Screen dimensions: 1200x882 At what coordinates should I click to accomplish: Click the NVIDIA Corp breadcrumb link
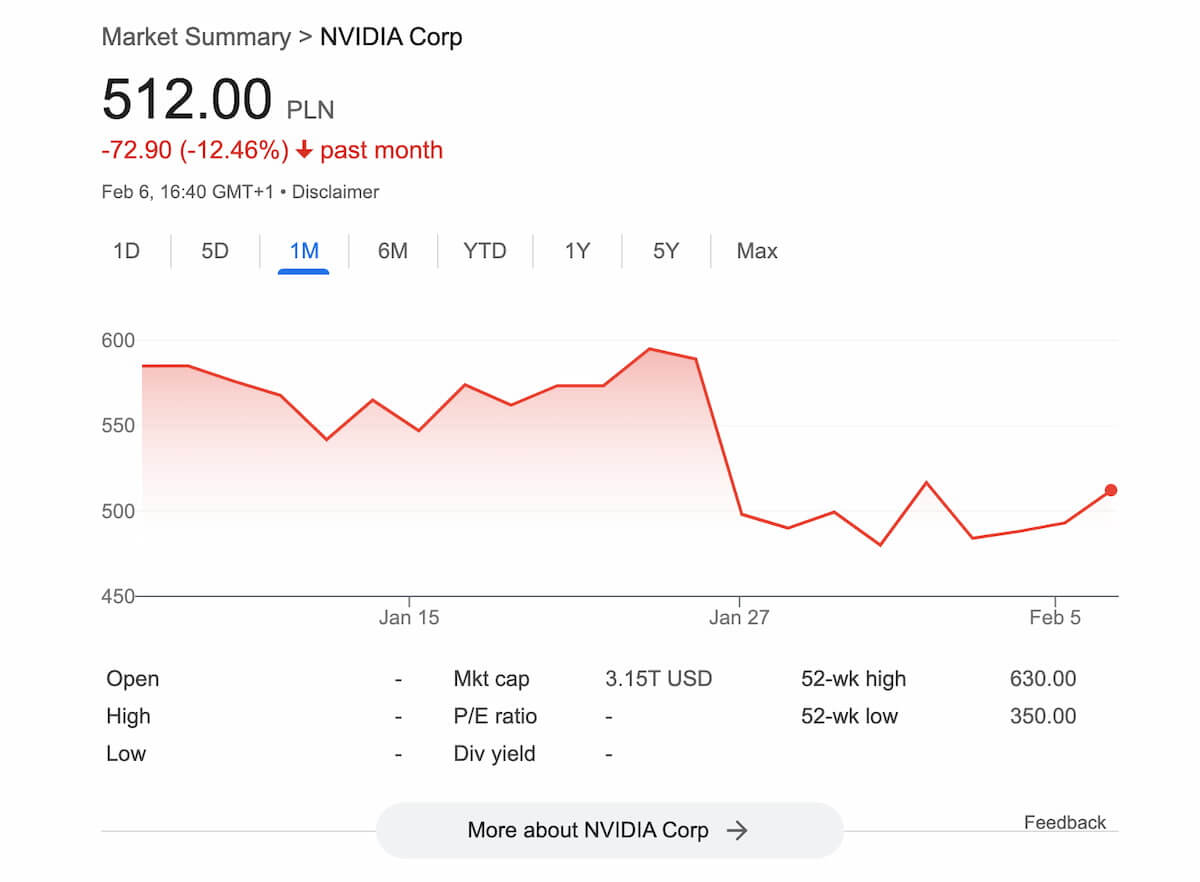[390, 37]
